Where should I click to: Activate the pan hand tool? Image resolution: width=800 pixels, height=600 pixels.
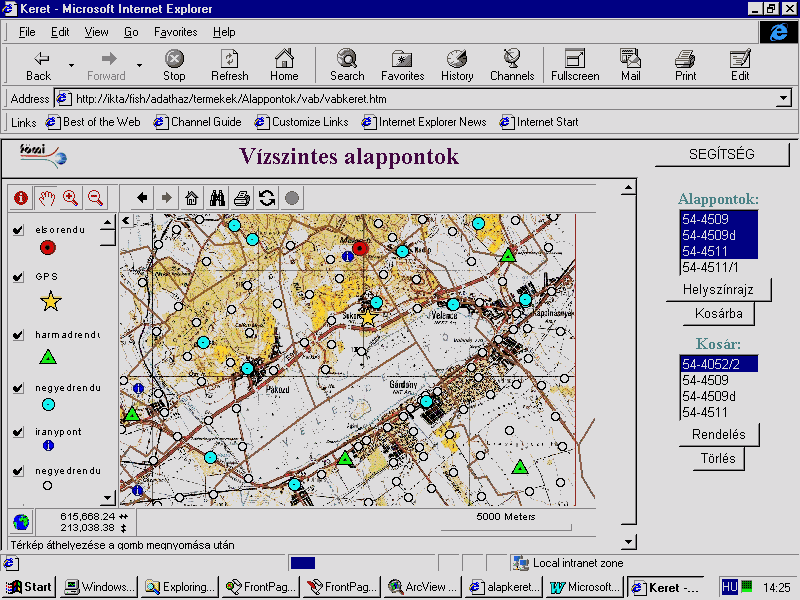click(x=45, y=198)
